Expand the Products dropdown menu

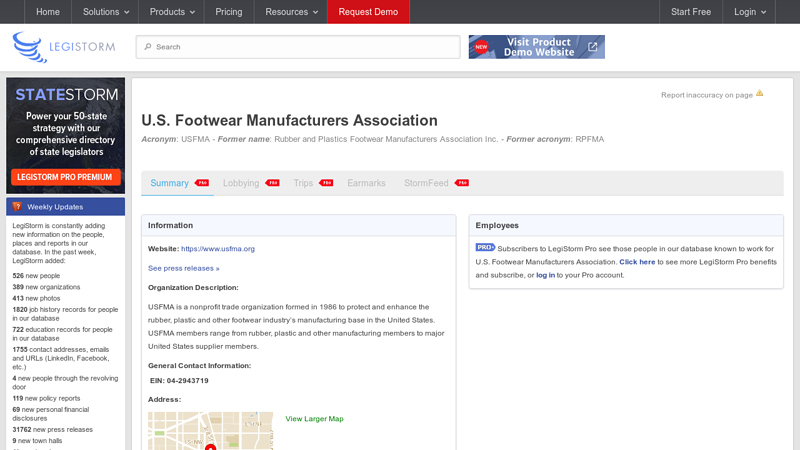(x=172, y=12)
